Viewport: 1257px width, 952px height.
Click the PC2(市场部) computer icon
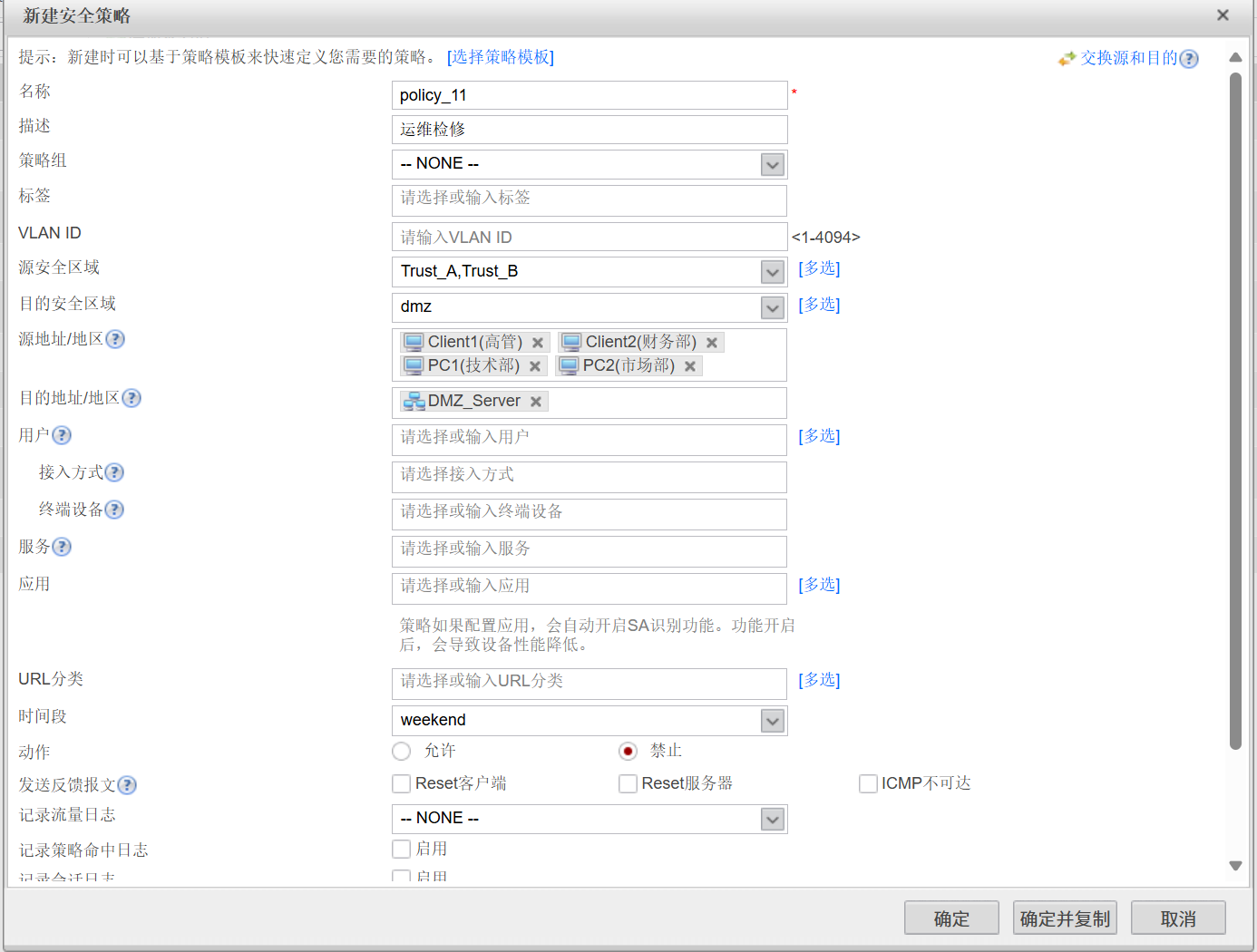point(569,365)
